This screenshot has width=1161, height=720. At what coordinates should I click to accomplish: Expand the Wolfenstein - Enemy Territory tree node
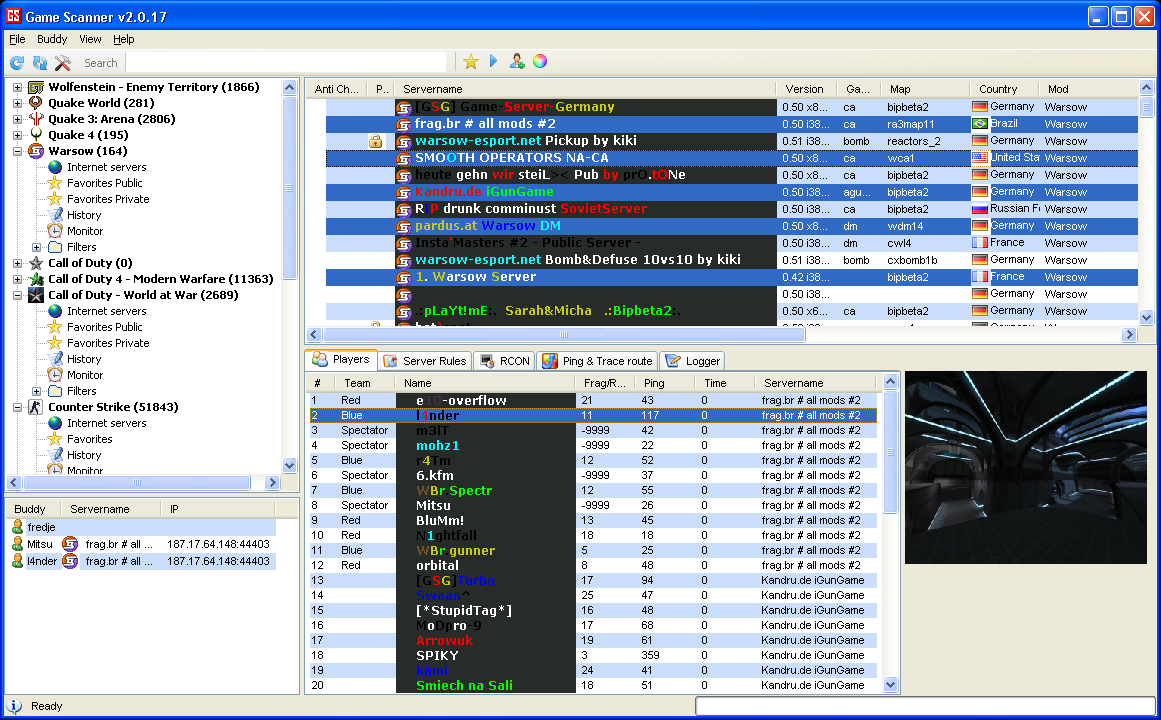pos(17,87)
